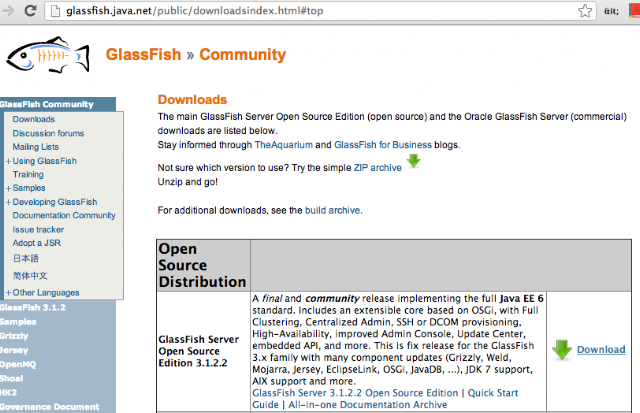
Task: Click GlassFish Community sidebar header
Action: pos(47,104)
